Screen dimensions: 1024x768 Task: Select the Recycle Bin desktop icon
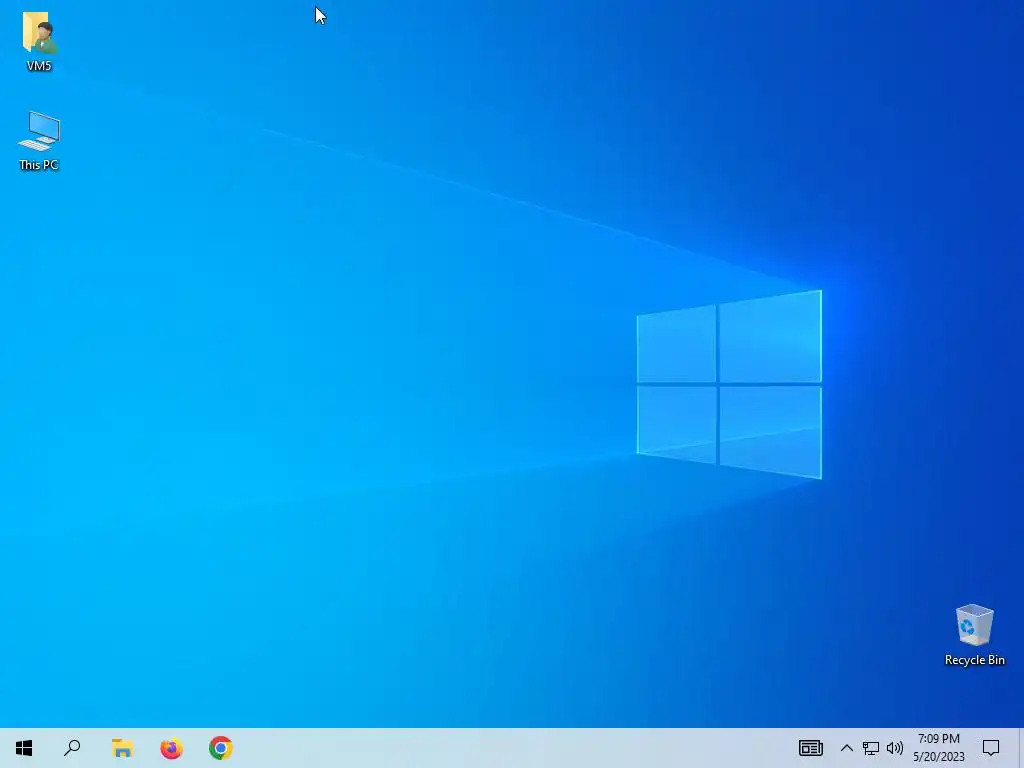pos(974,625)
